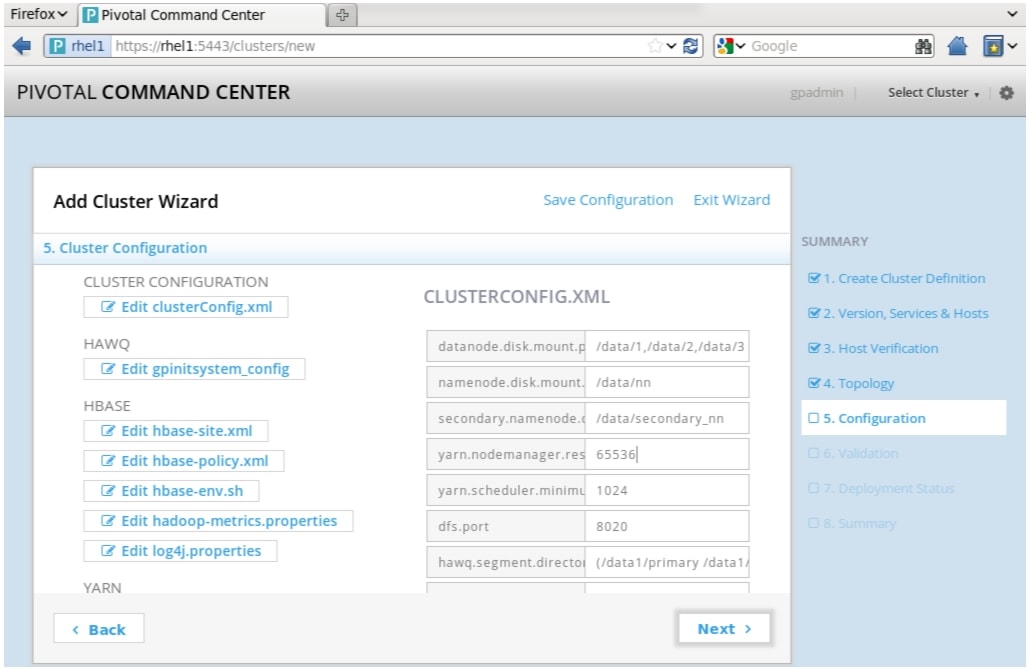
Task: Open the bookmarks menu dropdown arrow
Action: (1013, 46)
